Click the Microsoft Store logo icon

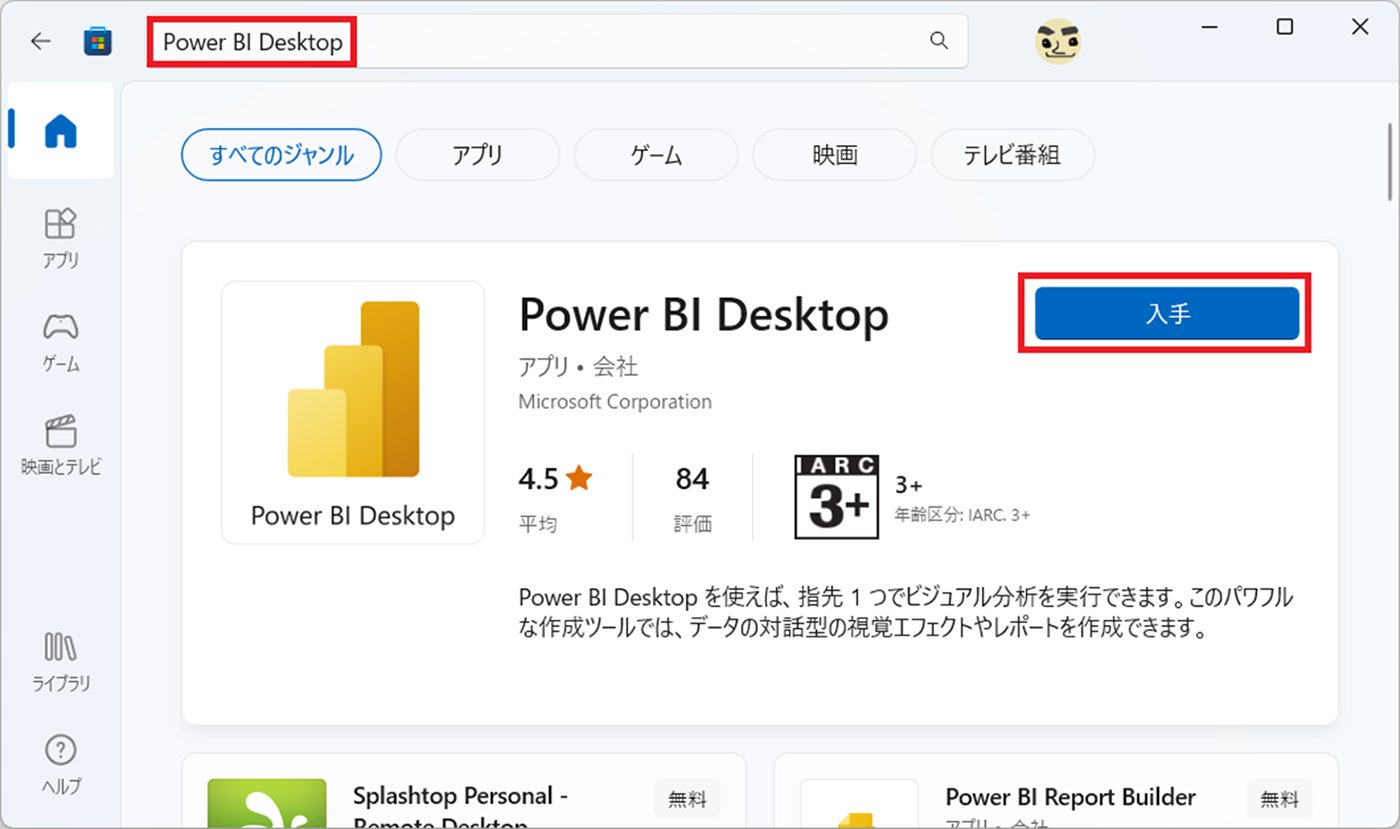tap(97, 41)
